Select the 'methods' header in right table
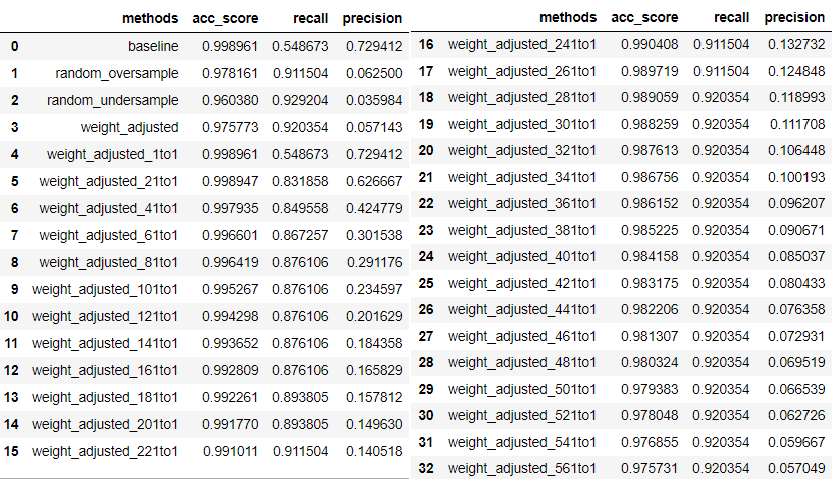Screen dimensions: 834x479 (x=568, y=18)
